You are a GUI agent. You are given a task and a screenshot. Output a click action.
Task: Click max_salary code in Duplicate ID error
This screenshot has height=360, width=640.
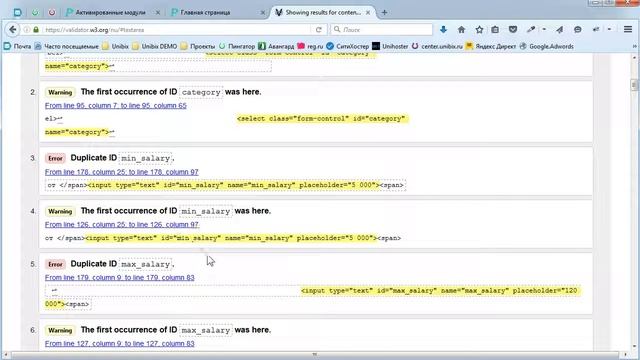point(145,264)
